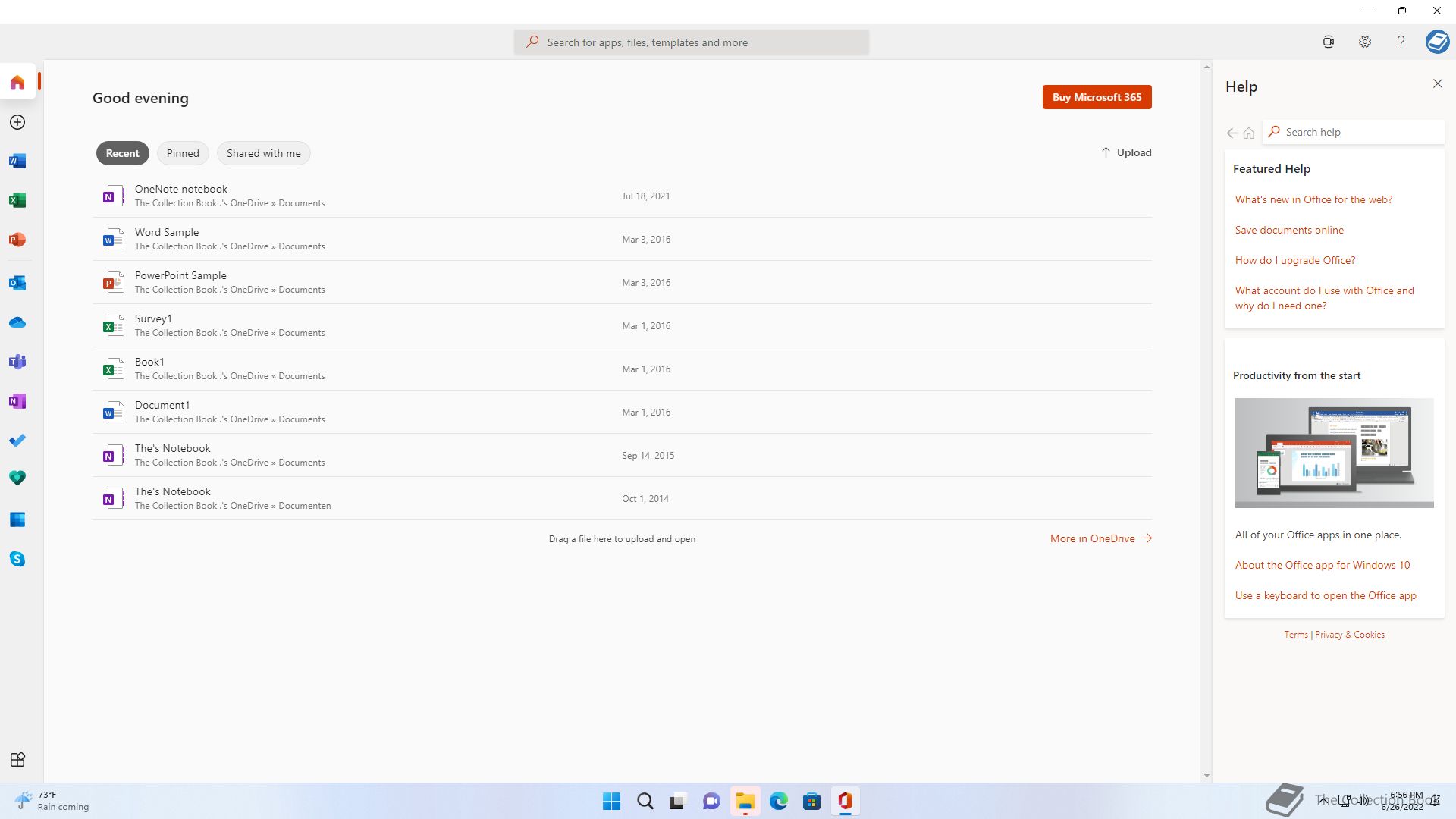Click the Search help field
Image resolution: width=1456 pixels, height=819 pixels.
click(1354, 132)
